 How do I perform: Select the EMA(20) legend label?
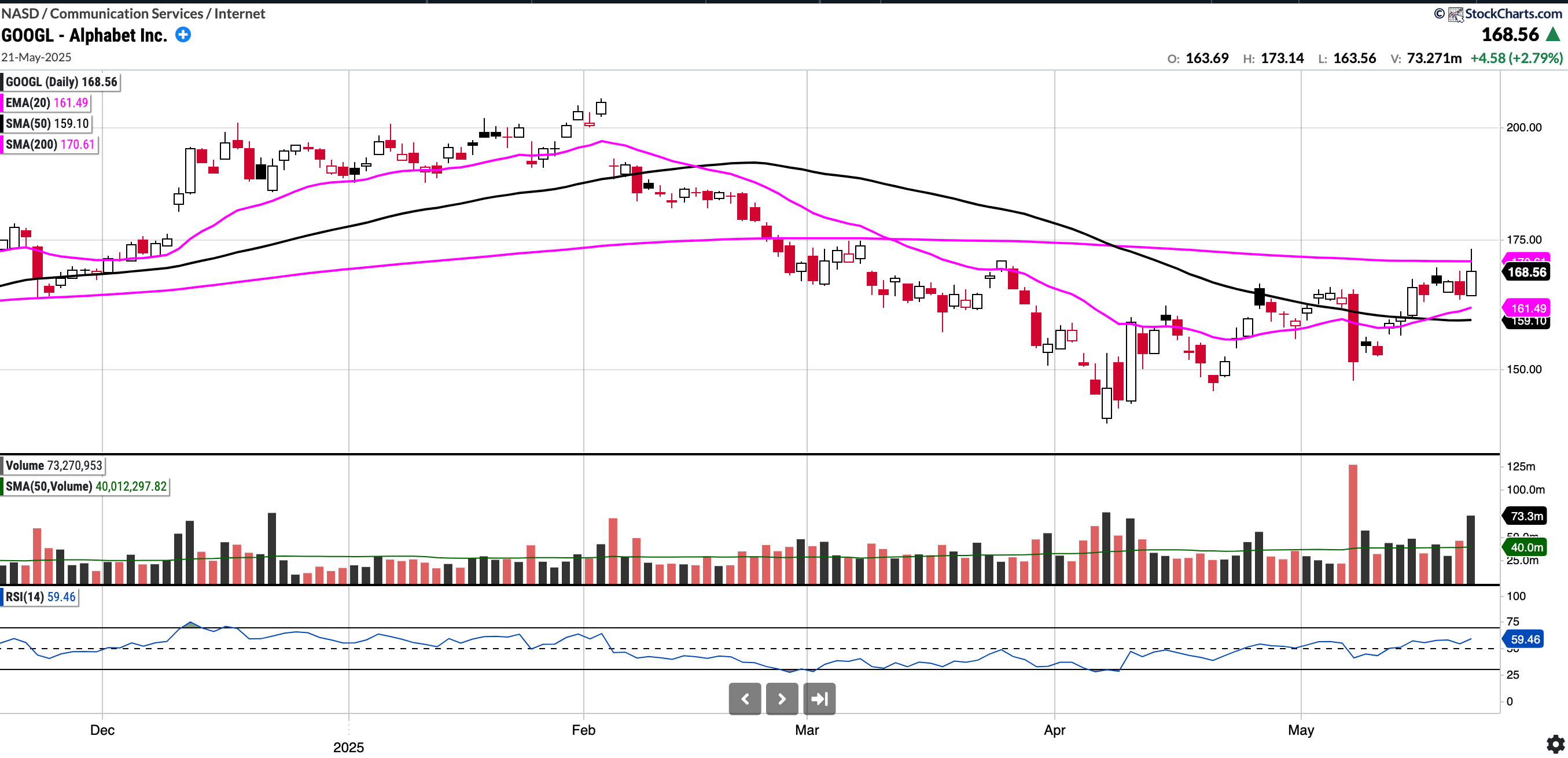click(x=46, y=103)
